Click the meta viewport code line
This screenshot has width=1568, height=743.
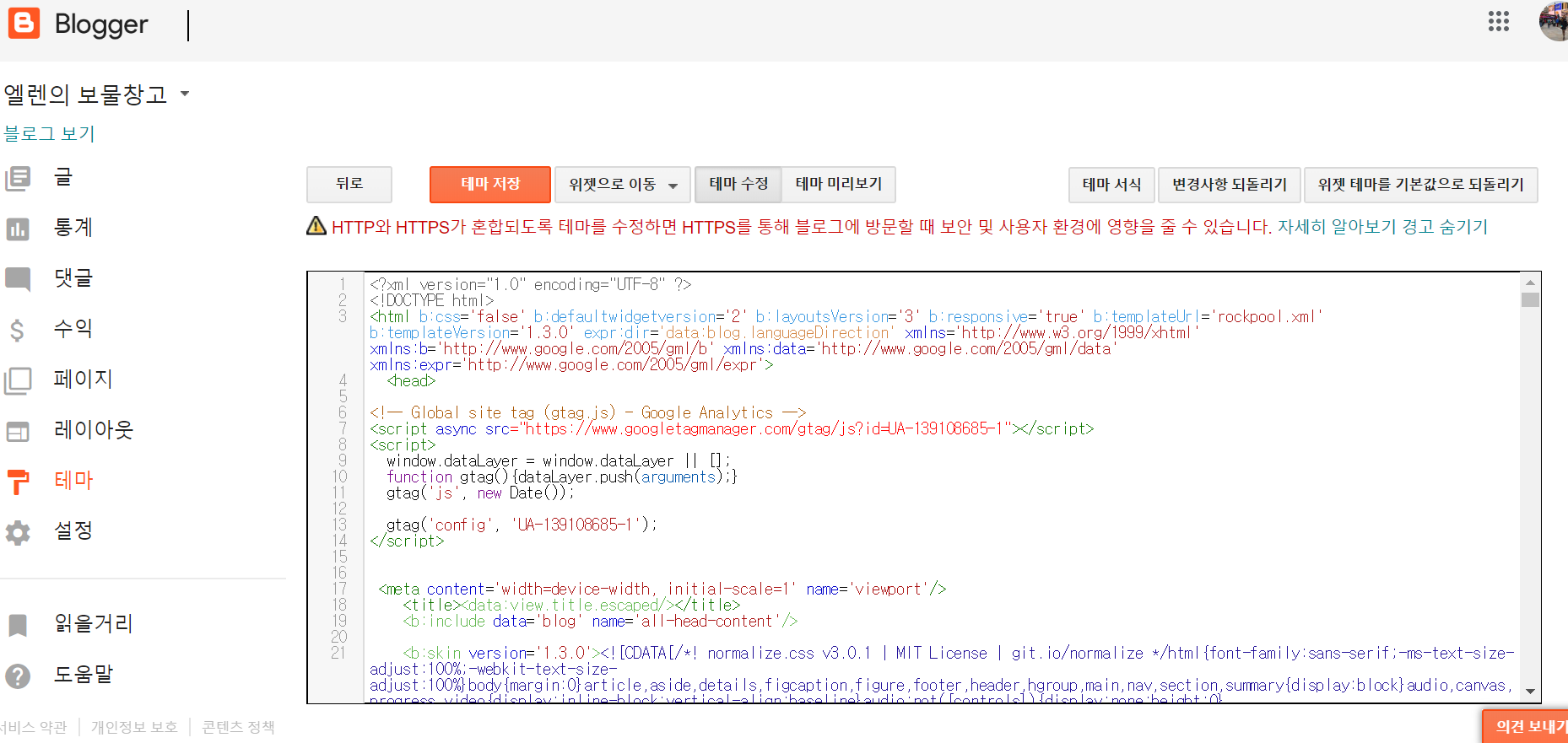662,589
